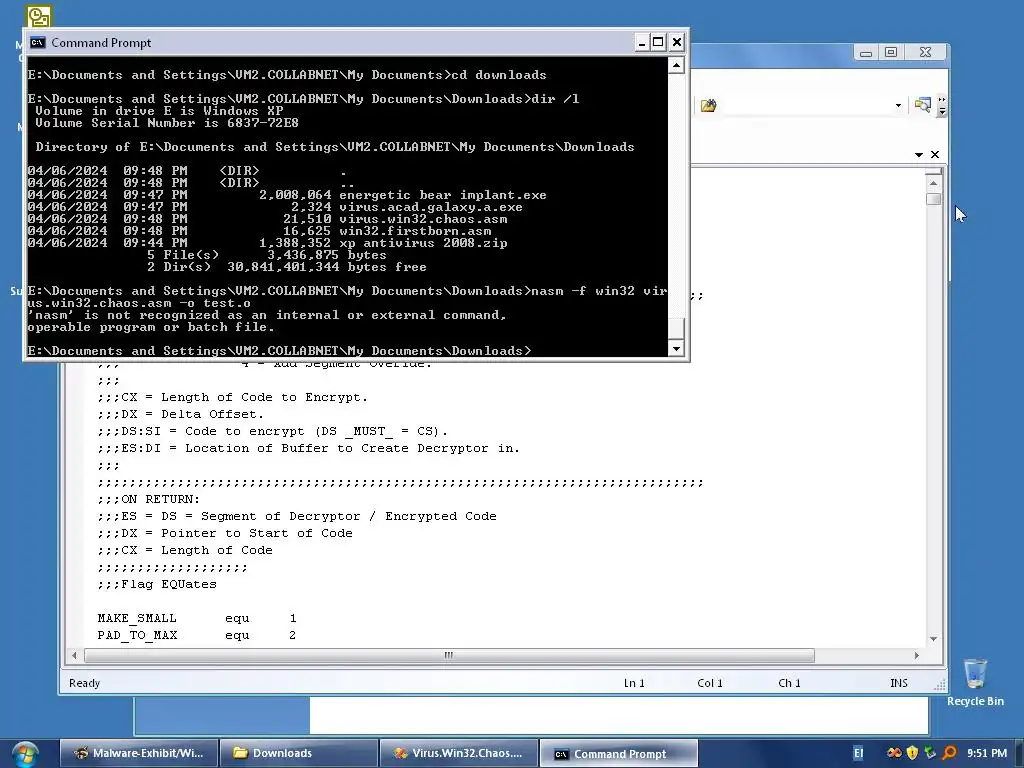Click the "'nasm' is not recognized" error line
Viewport: 1024px width, 768px height.
(266, 315)
